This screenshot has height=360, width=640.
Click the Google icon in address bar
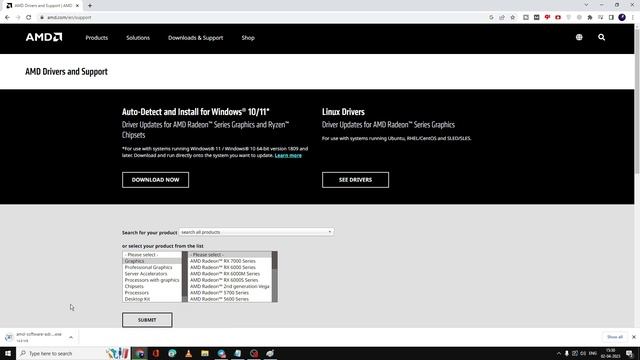pyautogui.click(x=491, y=18)
